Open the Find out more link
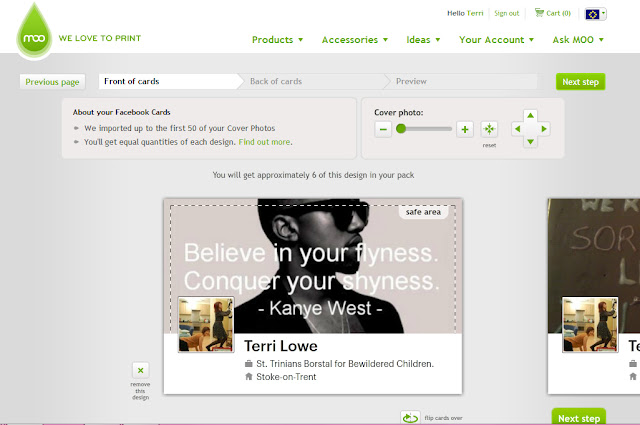The height and width of the screenshot is (425, 640). tap(264, 142)
